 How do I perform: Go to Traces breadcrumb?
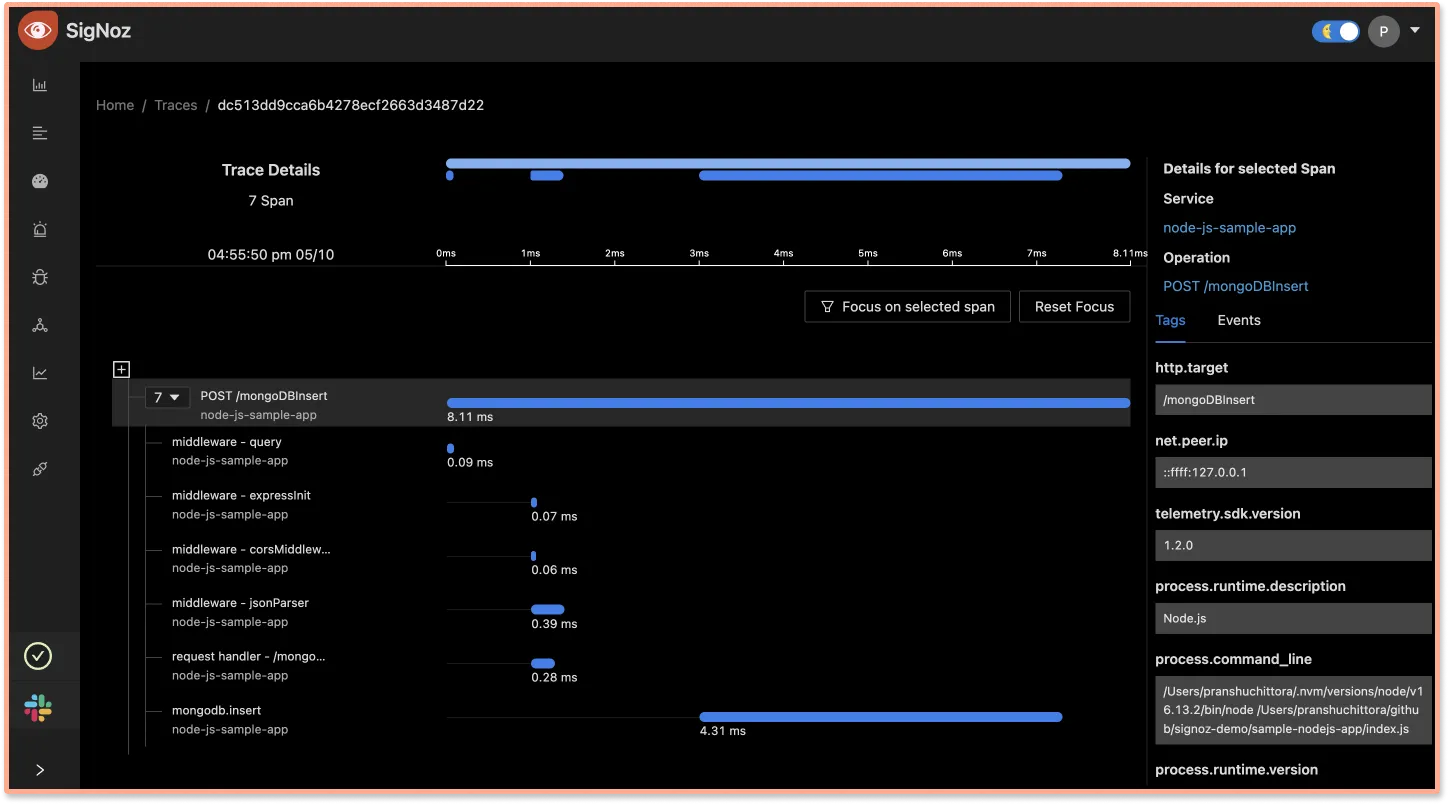point(176,105)
